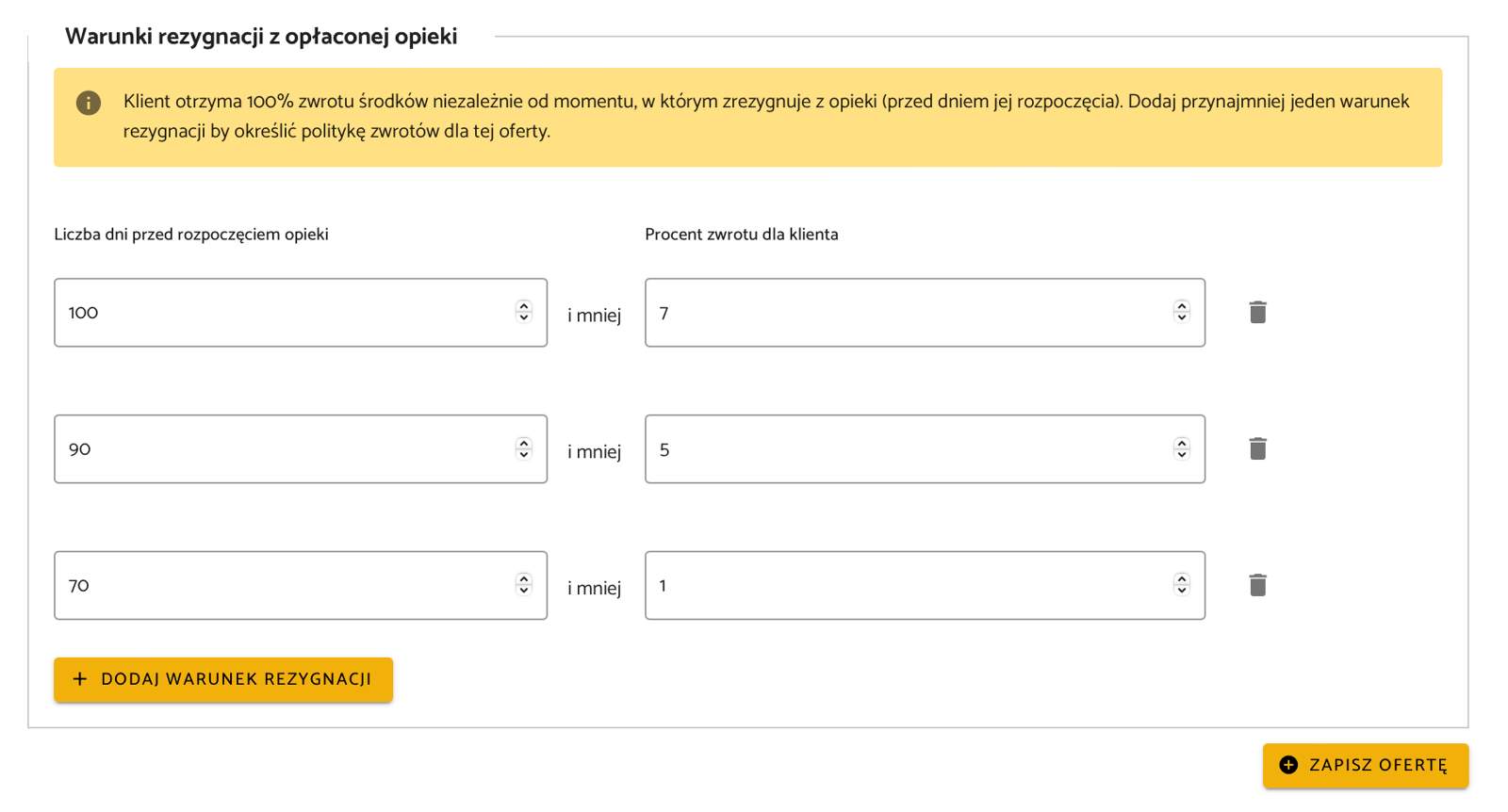Image resolution: width=1508 pixels, height=812 pixels.
Task: Click the refund percent field containing 5
Action: 925,449
